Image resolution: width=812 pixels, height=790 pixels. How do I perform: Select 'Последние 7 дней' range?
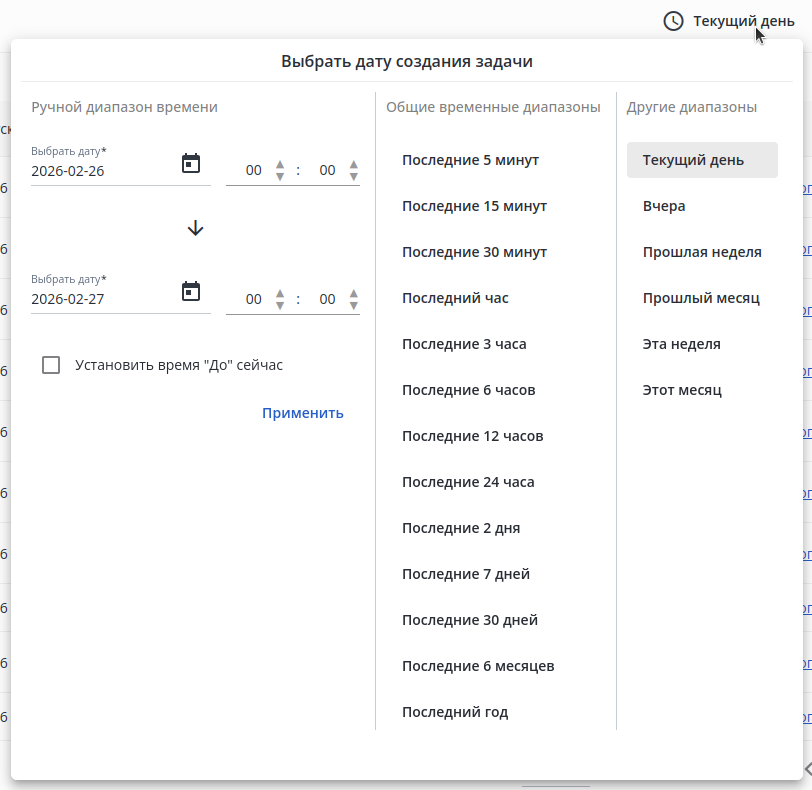[x=466, y=574]
